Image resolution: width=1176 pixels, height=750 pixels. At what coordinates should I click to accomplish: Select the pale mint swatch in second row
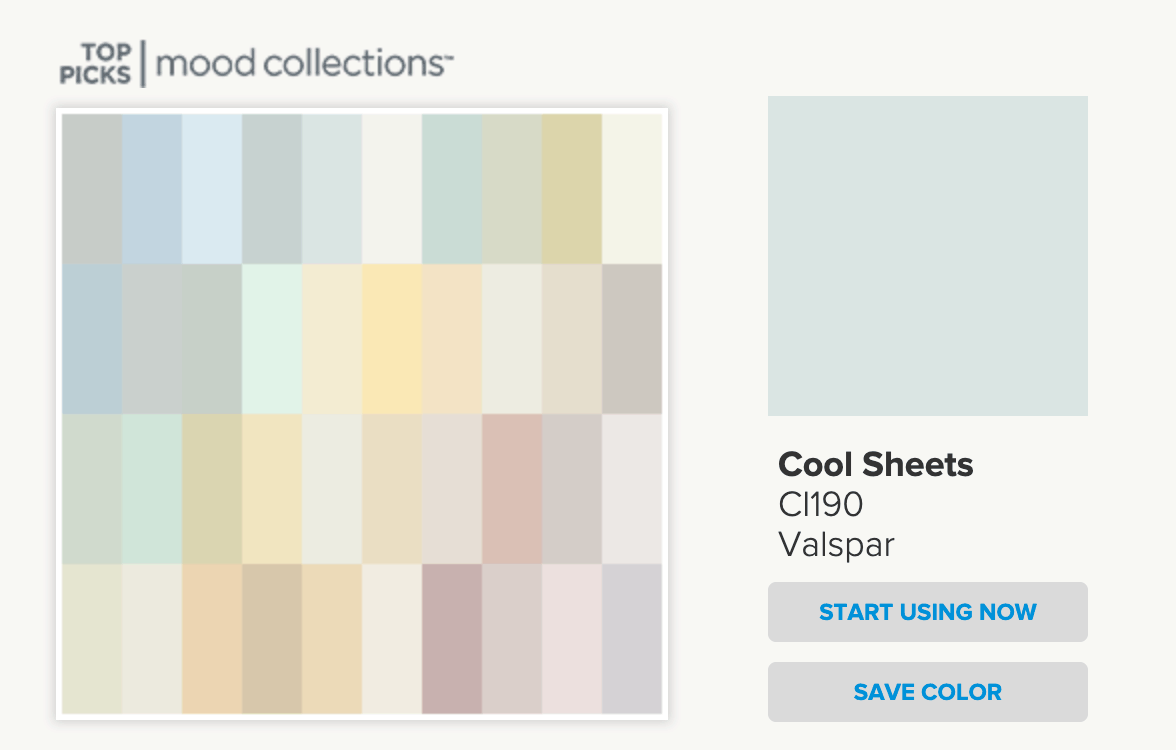coord(272,339)
